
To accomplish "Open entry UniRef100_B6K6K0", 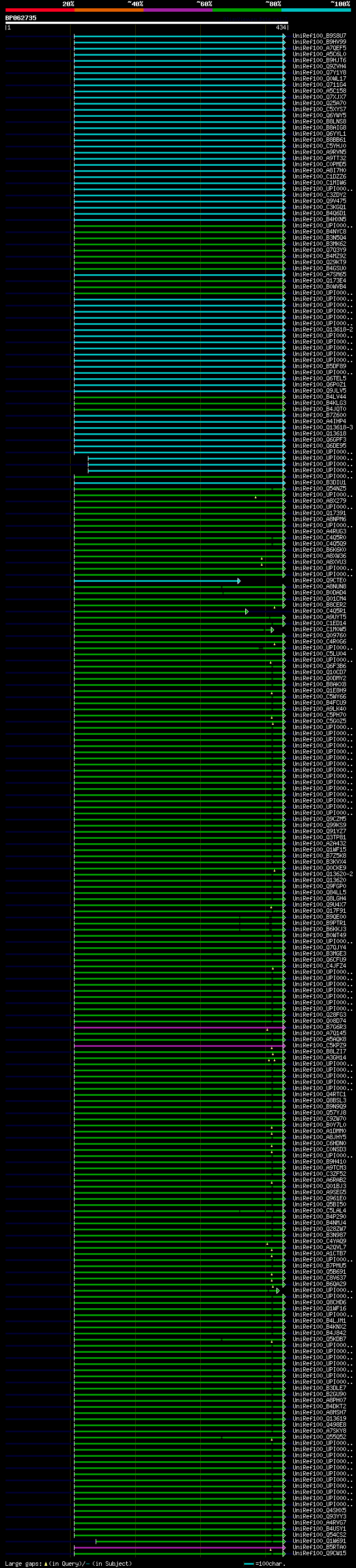I will (319, 550).
